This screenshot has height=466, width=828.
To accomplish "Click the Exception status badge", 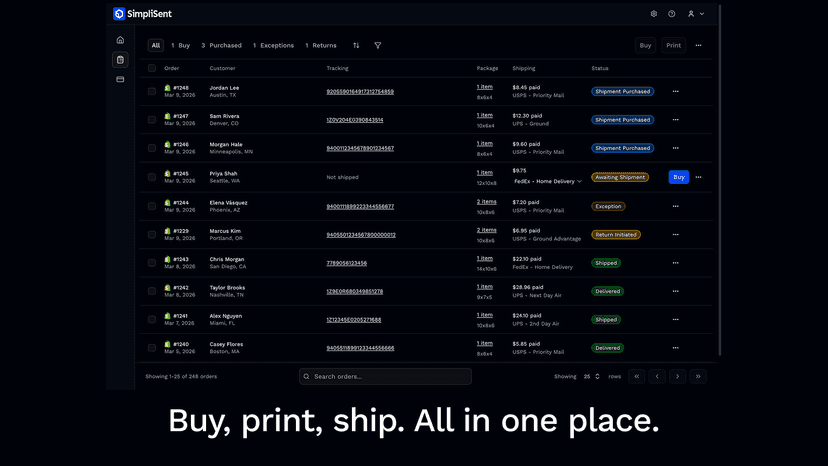I will 608,207.
